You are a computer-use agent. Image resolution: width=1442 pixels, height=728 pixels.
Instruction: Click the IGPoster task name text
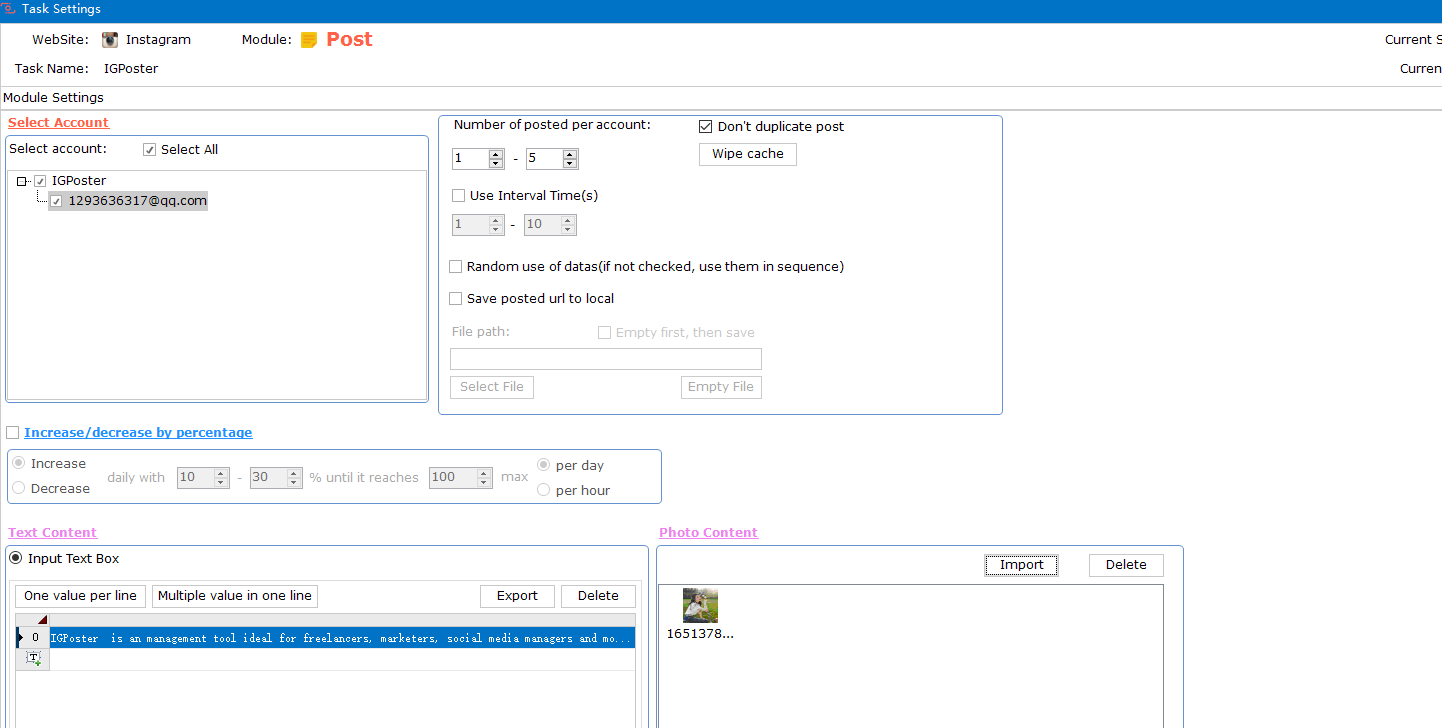(131, 69)
